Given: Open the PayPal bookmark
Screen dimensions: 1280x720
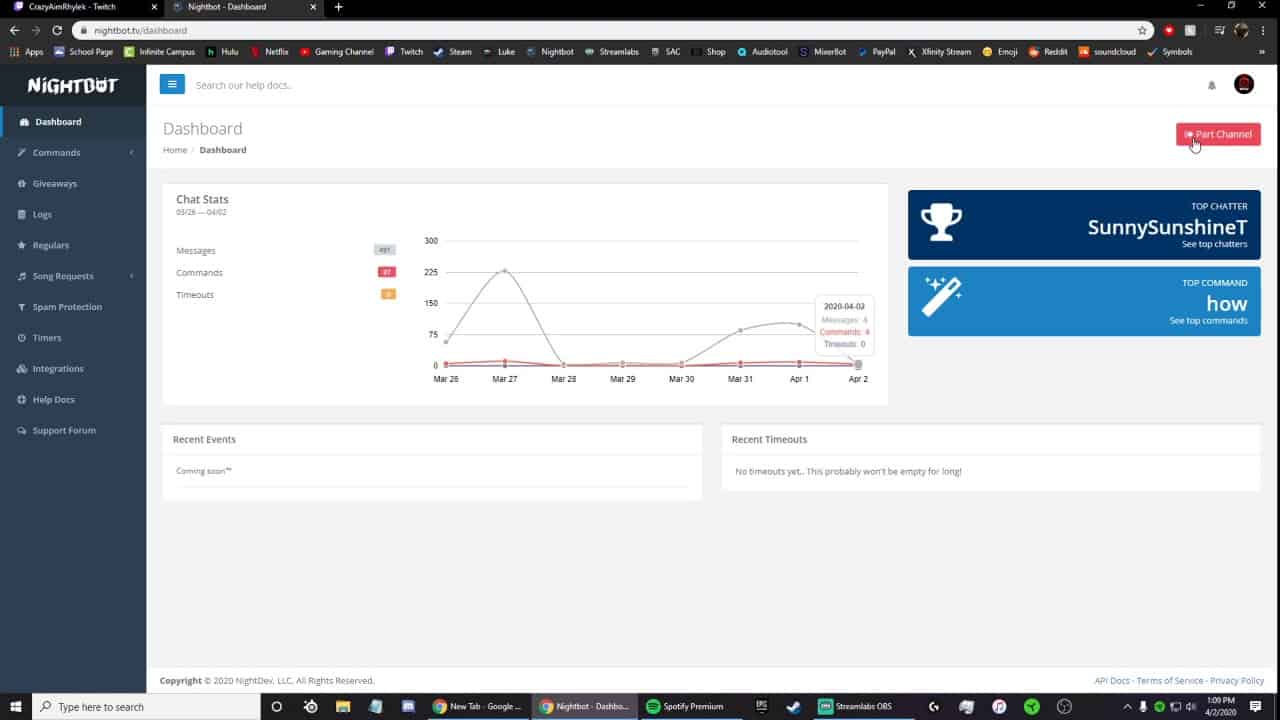Looking at the screenshot, I should click(877, 52).
